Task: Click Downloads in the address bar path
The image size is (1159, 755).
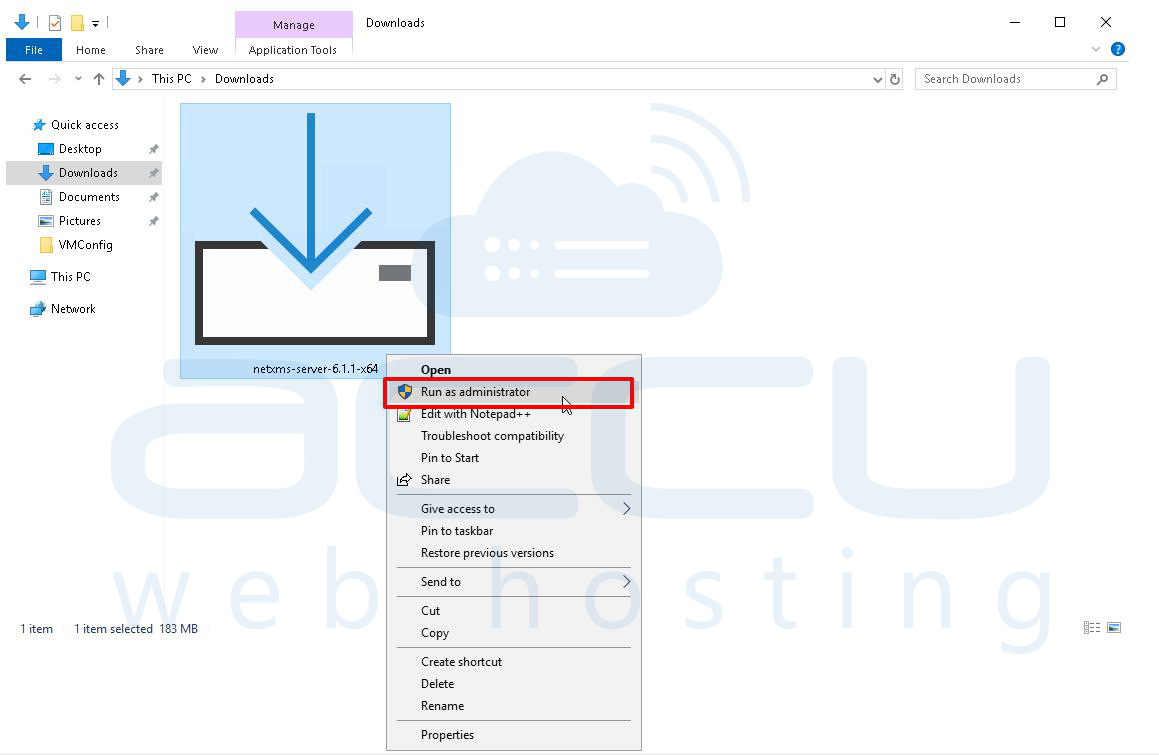Action: [x=244, y=78]
